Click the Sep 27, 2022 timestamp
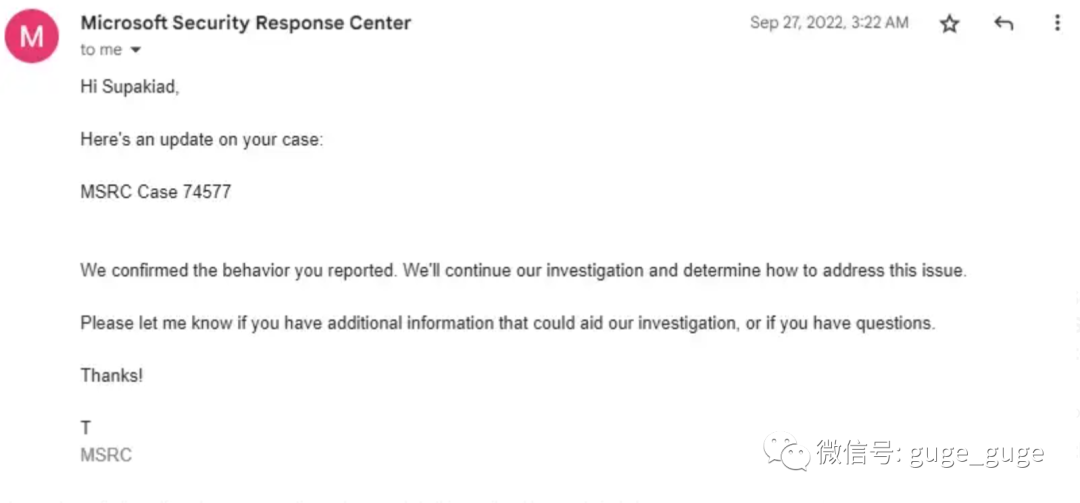This screenshot has height=503, width=1080. [829, 23]
